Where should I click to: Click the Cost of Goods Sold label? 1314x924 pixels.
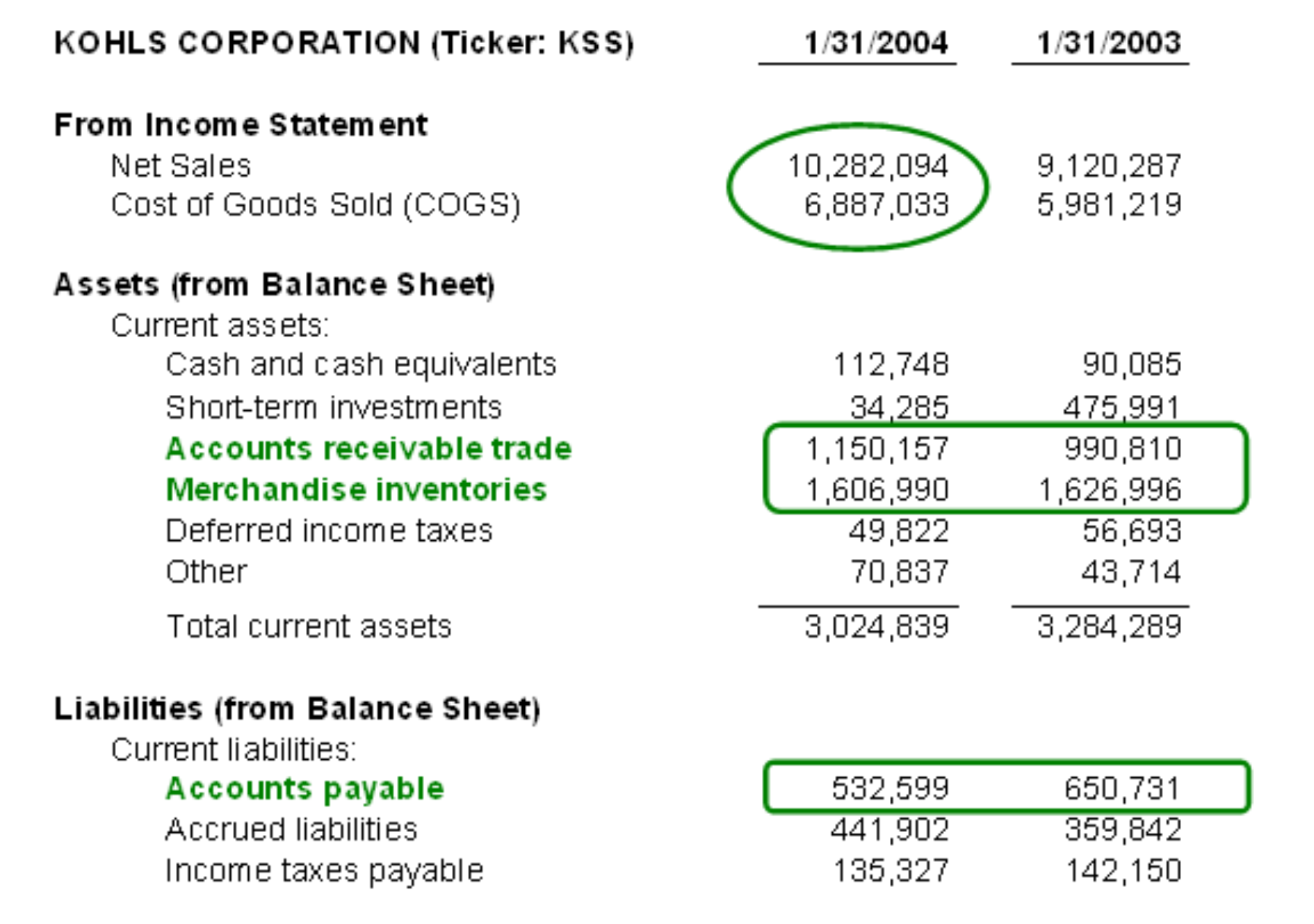[x=315, y=205]
